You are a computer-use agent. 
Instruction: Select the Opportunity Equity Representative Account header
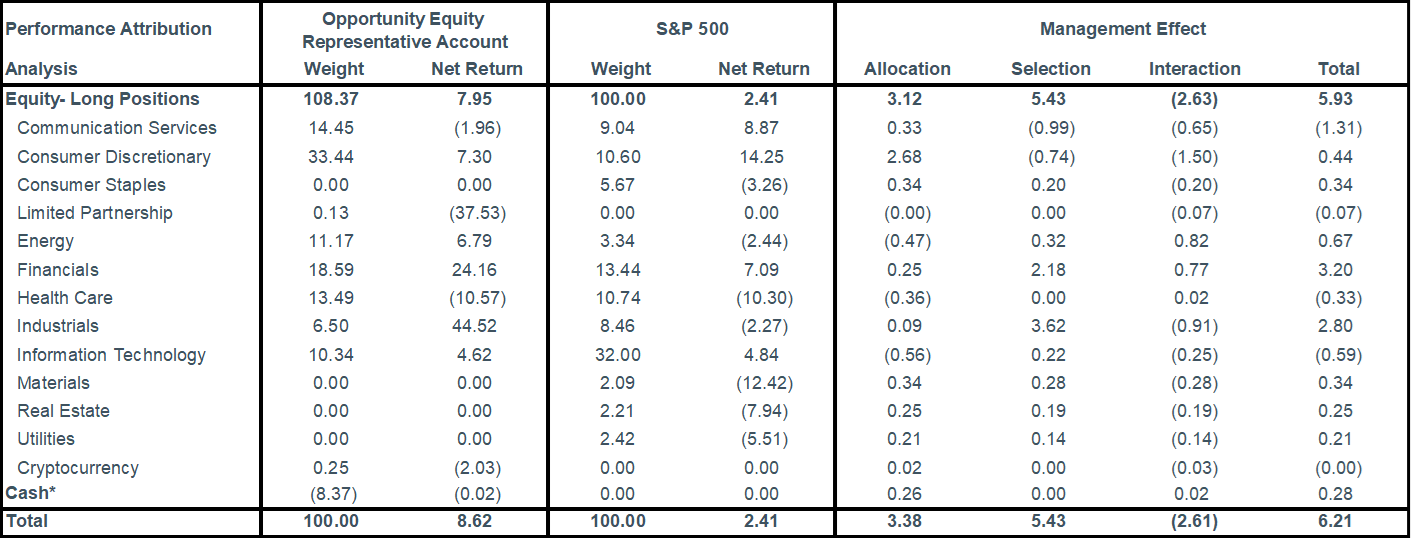coord(405,30)
